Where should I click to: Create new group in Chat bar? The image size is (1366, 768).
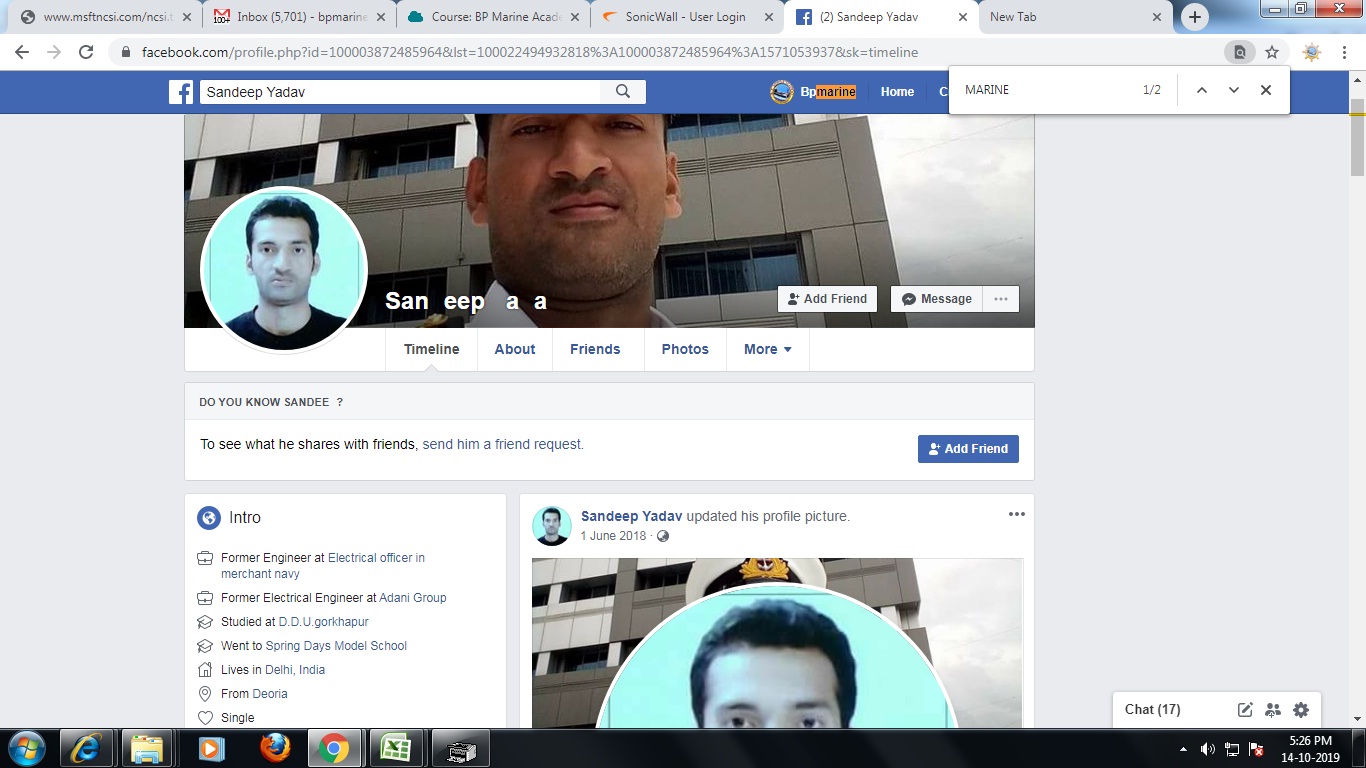tap(1273, 710)
